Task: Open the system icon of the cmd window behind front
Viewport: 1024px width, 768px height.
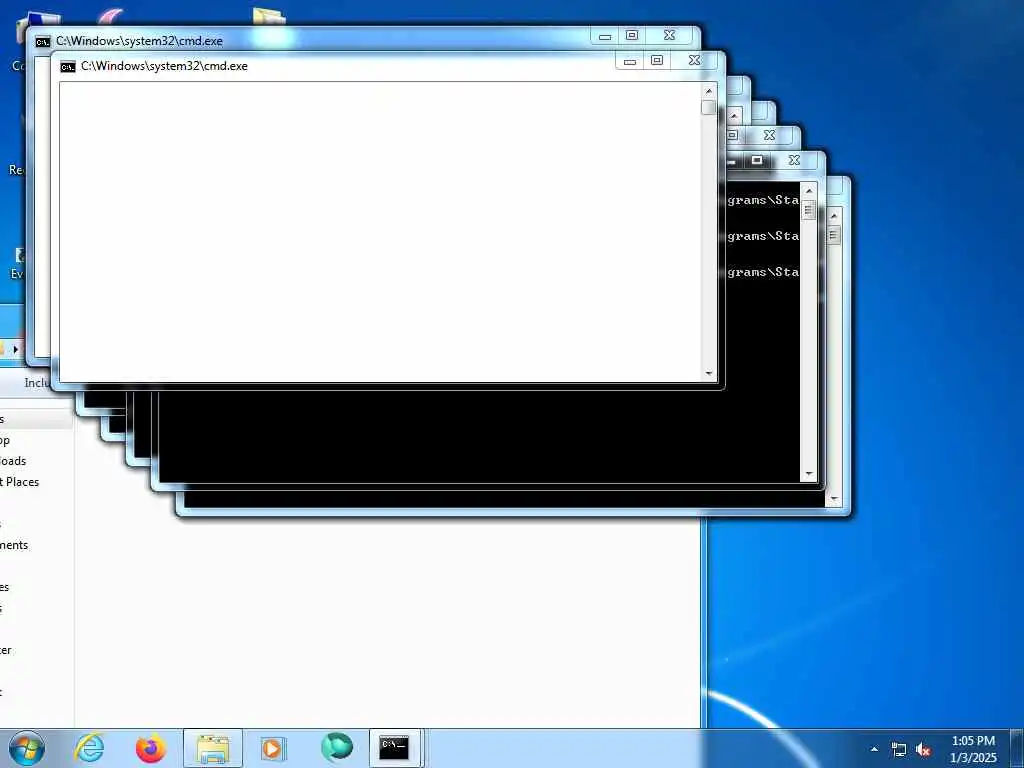Action: [x=42, y=42]
